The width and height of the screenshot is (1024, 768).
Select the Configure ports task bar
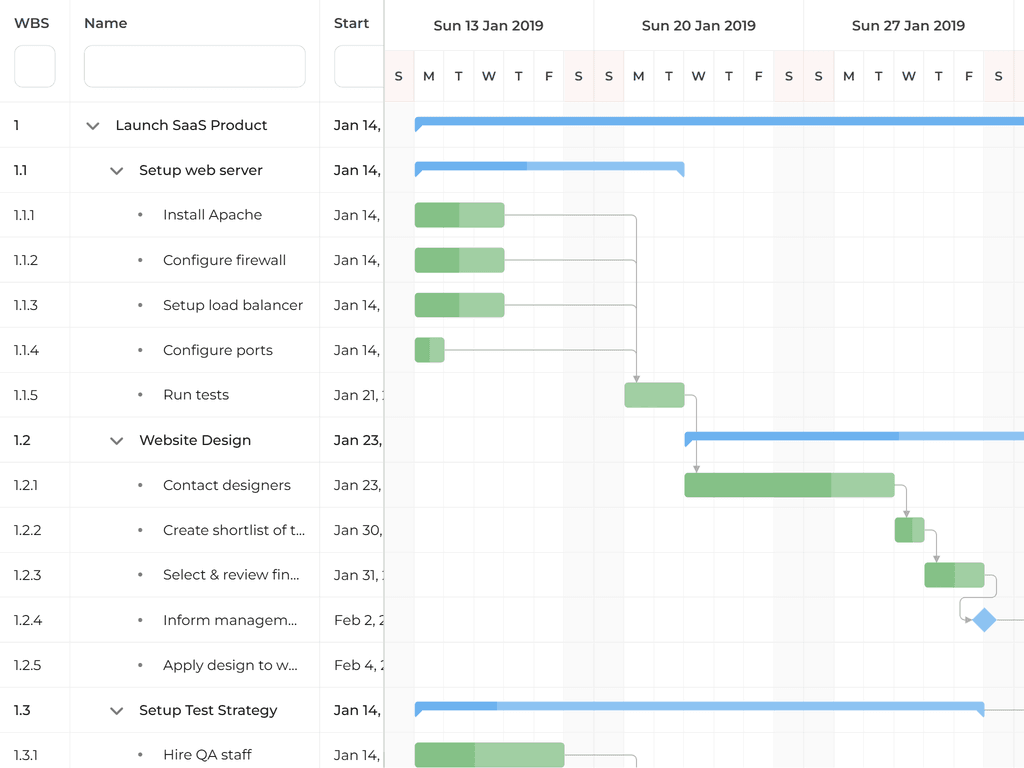coord(429,350)
